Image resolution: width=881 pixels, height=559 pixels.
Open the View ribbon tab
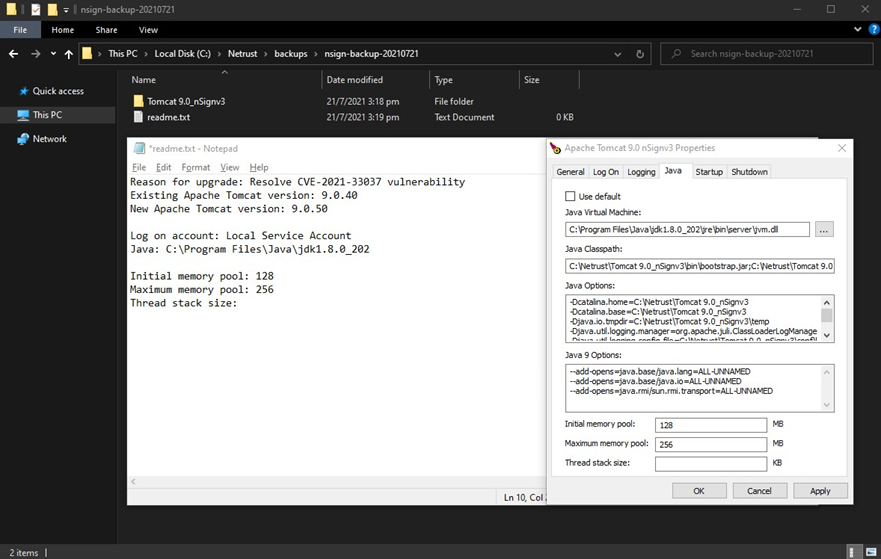148,30
